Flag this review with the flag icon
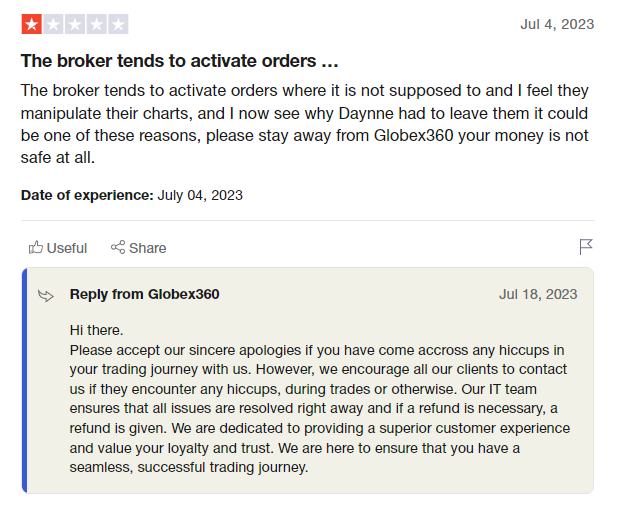The width and height of the screenshot is (617, 512). click(586, 247)
